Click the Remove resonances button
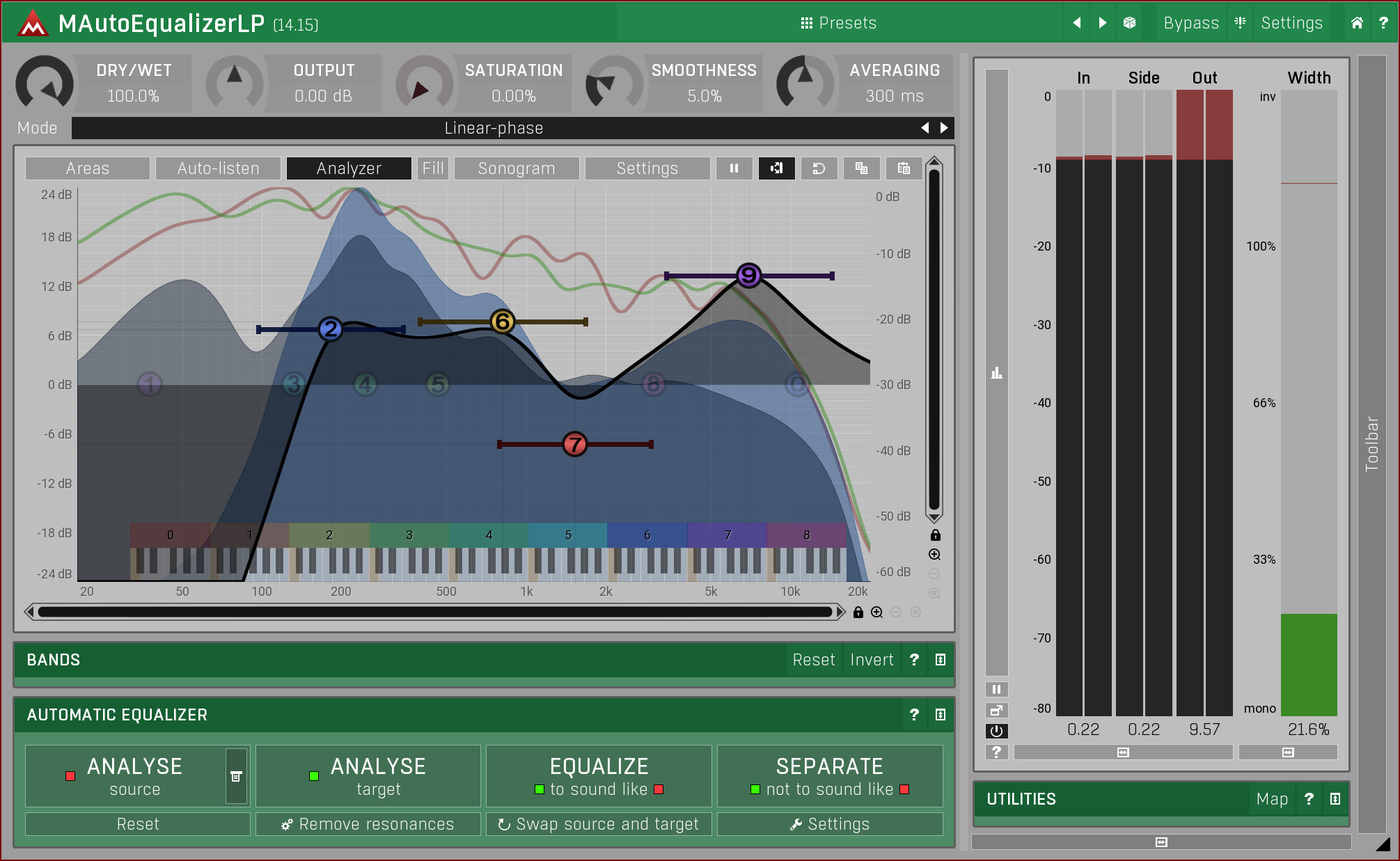The width and height of the screenshot is (1400, 861). pos(368,824)
